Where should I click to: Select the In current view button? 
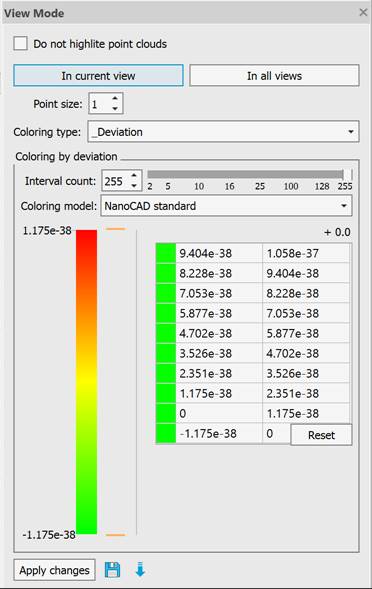click(98, 76)
